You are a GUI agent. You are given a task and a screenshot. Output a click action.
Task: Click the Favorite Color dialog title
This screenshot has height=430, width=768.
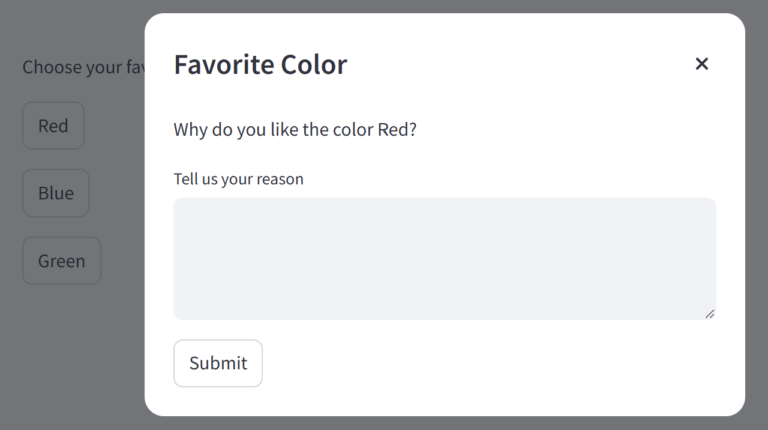(x=260, y=64)
